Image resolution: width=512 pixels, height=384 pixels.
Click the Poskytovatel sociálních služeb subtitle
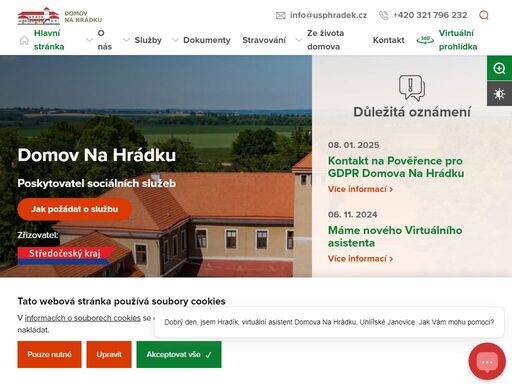[x=97, y=183]
